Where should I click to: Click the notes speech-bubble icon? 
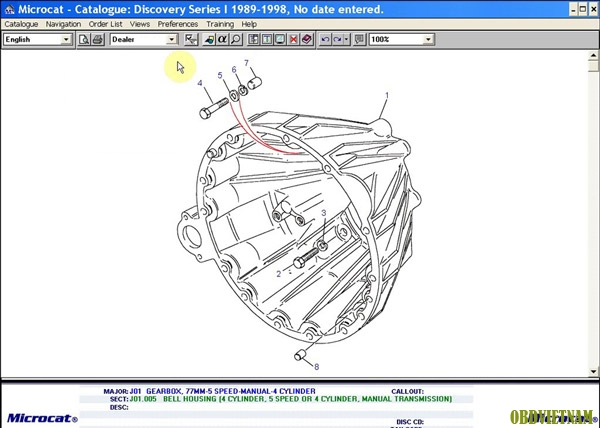359,39
